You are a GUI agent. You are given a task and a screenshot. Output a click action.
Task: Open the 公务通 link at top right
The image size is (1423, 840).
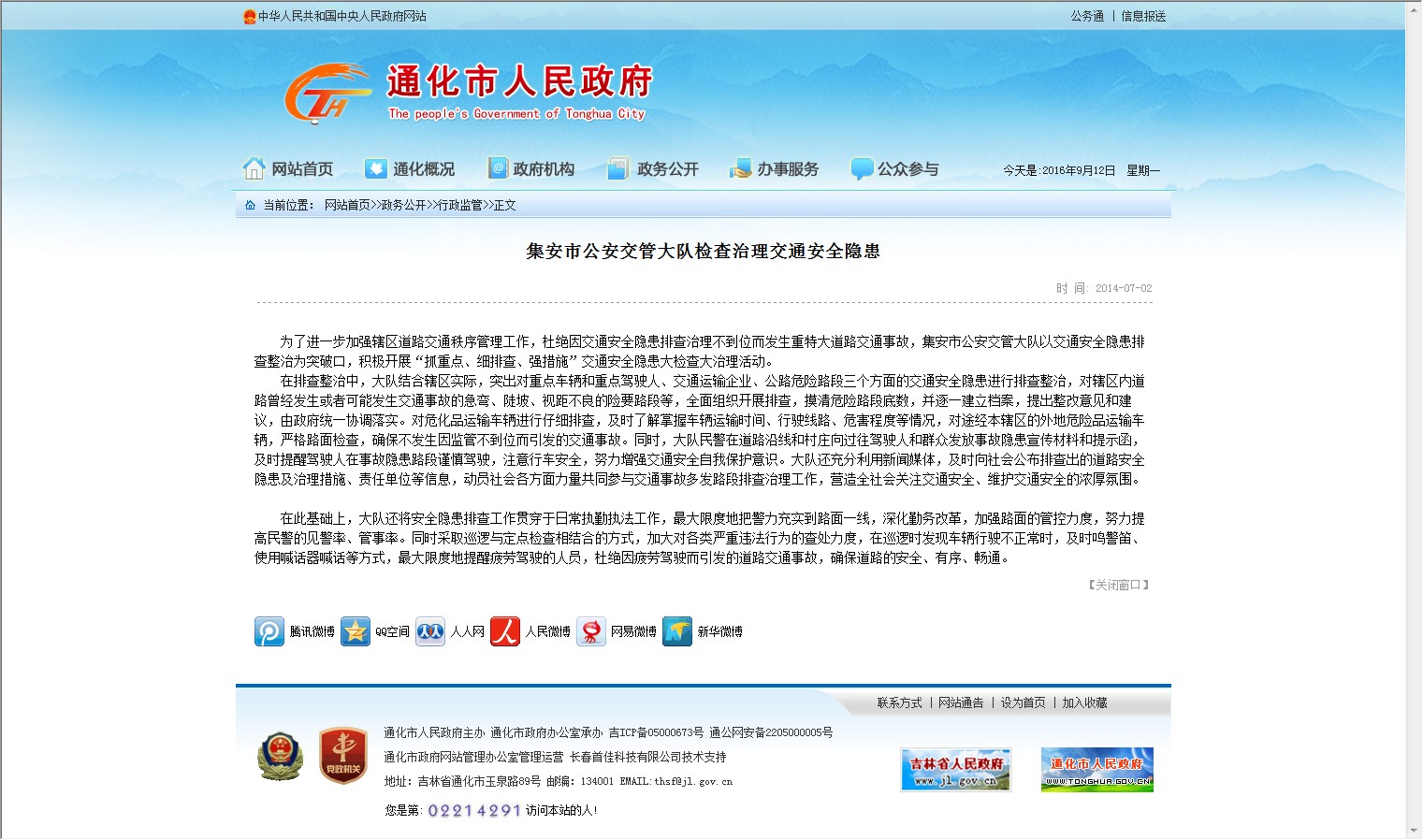pyautogui.click(x=1087, y=16)
